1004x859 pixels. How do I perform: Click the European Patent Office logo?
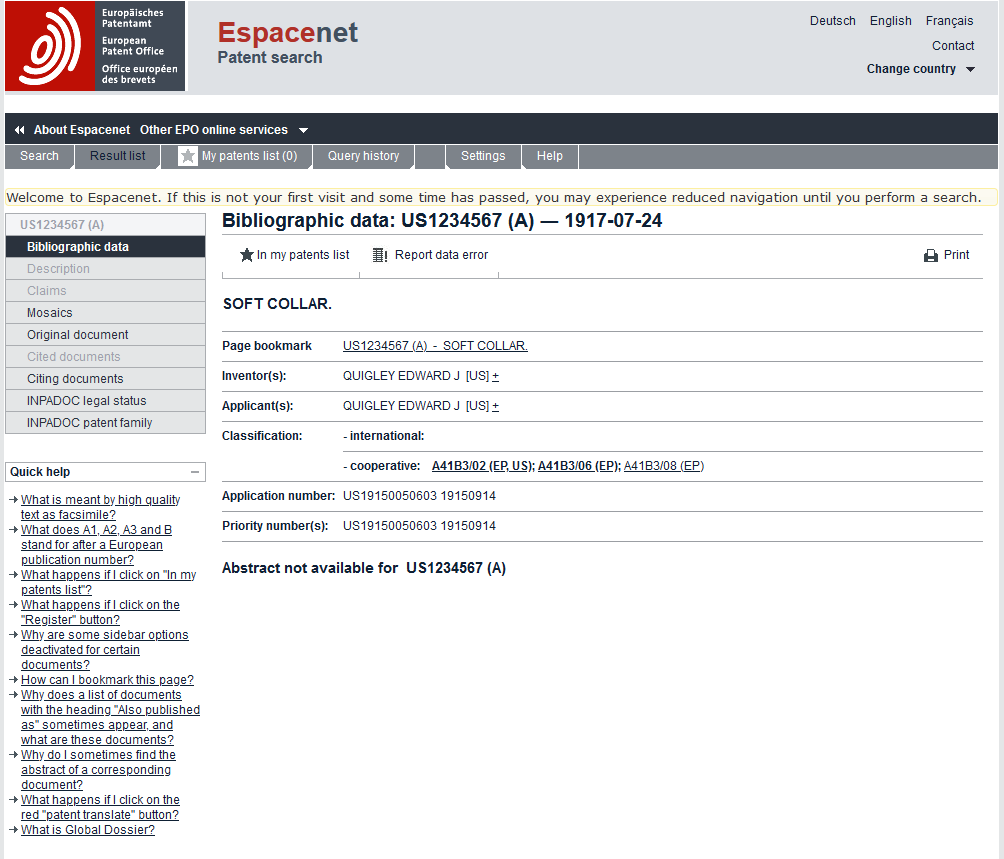pyautogui.click(x=95, y=47)
